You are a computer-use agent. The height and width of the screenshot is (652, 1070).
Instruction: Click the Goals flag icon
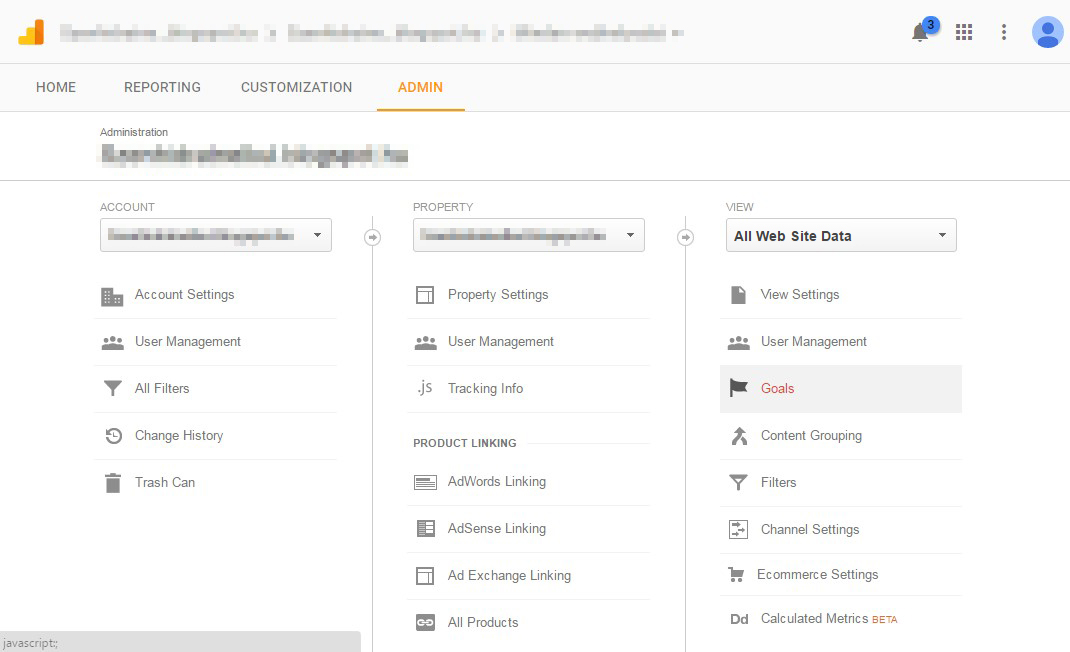739,388
